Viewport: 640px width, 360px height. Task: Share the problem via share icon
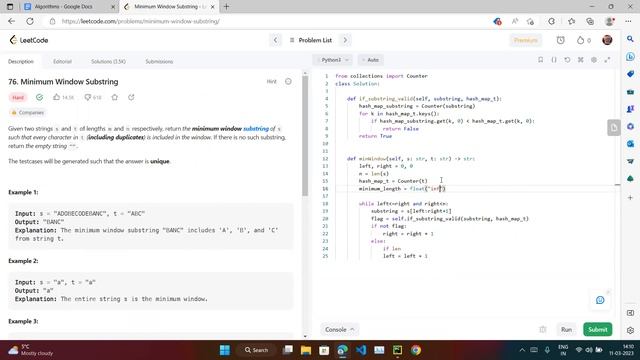[x=131, y=97]
